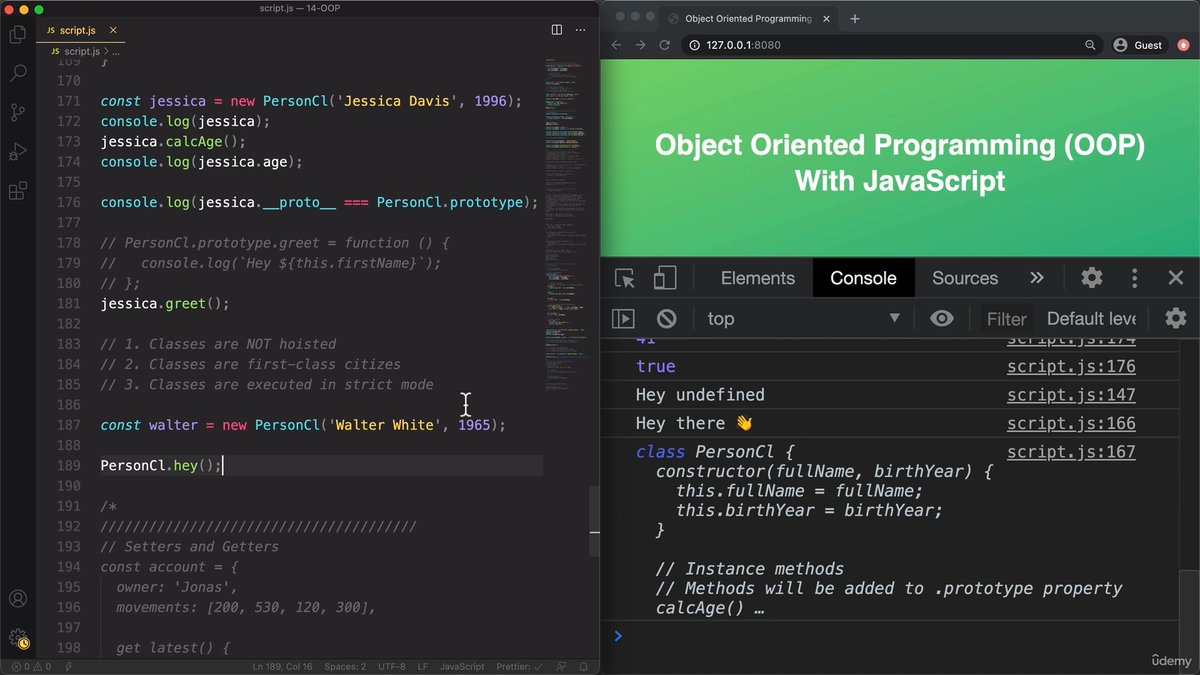This screenshot has height=675, width=1200.
Task: Focus the console Filter field
Action: tap(1006, 319)
